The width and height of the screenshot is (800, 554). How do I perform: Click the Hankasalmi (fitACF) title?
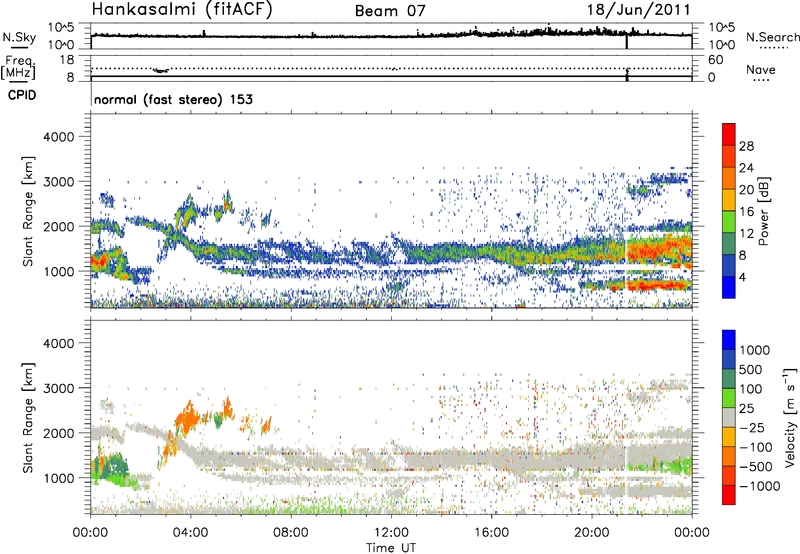tap(182, 10)
